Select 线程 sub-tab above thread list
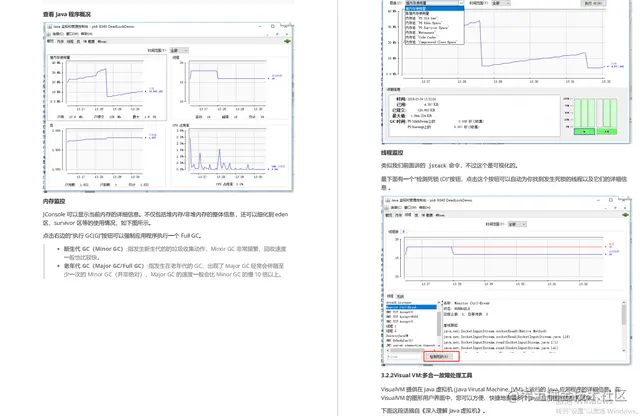Image resolution: width=640 pixels, height=416 pixels. point(390,296)
